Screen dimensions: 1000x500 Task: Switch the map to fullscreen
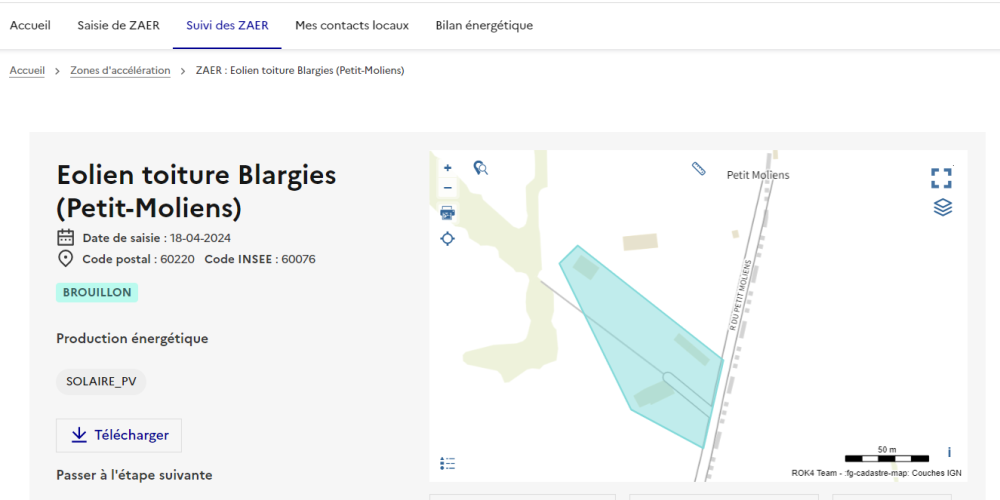pyautogui.click(x=941, y=178)
